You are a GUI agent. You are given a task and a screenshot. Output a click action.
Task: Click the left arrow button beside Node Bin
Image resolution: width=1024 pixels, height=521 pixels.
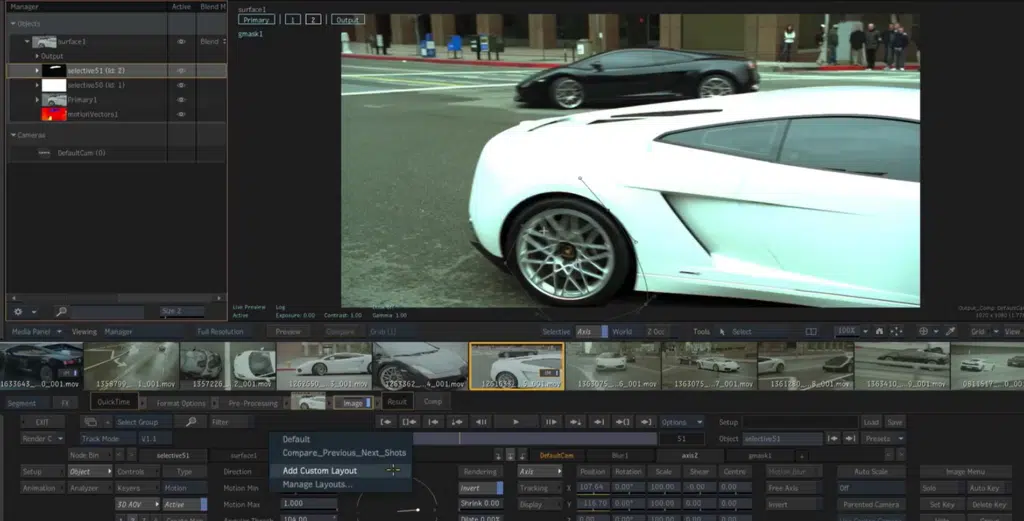[120, 455]
